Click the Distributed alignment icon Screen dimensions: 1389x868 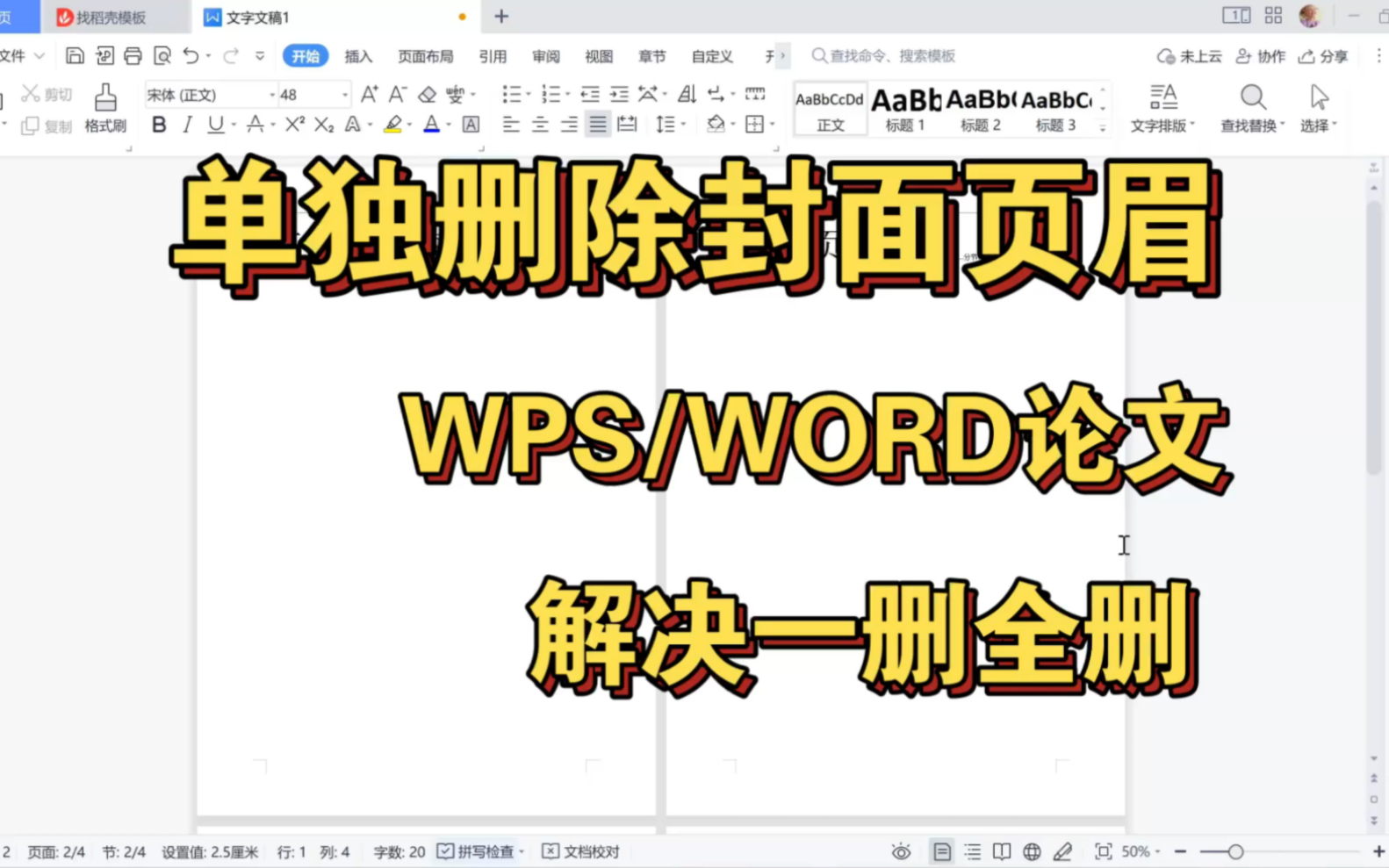(627, 125)
